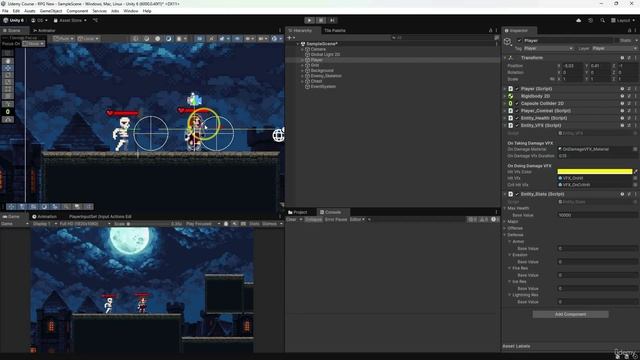Open the Project tab
Viewport: 640px width, 360px height.
(x=298, y=212)
